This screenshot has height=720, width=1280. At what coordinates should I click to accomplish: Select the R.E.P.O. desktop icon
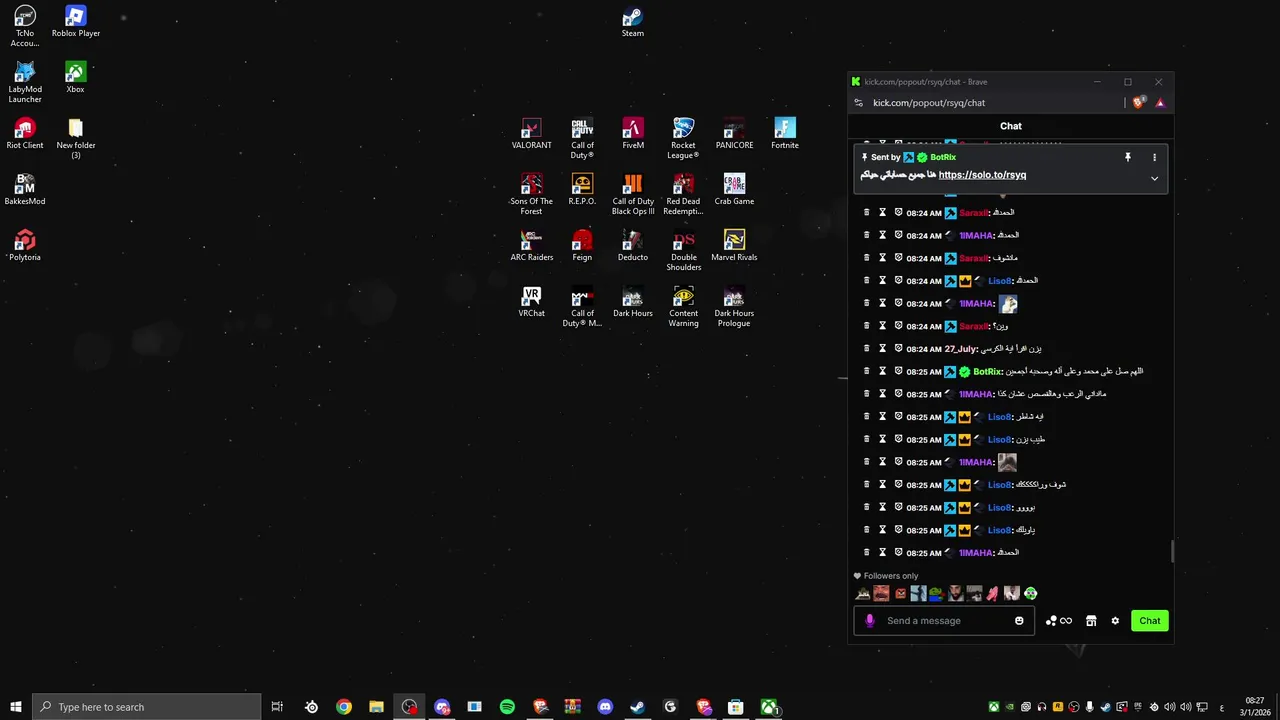tap(582, 190)
